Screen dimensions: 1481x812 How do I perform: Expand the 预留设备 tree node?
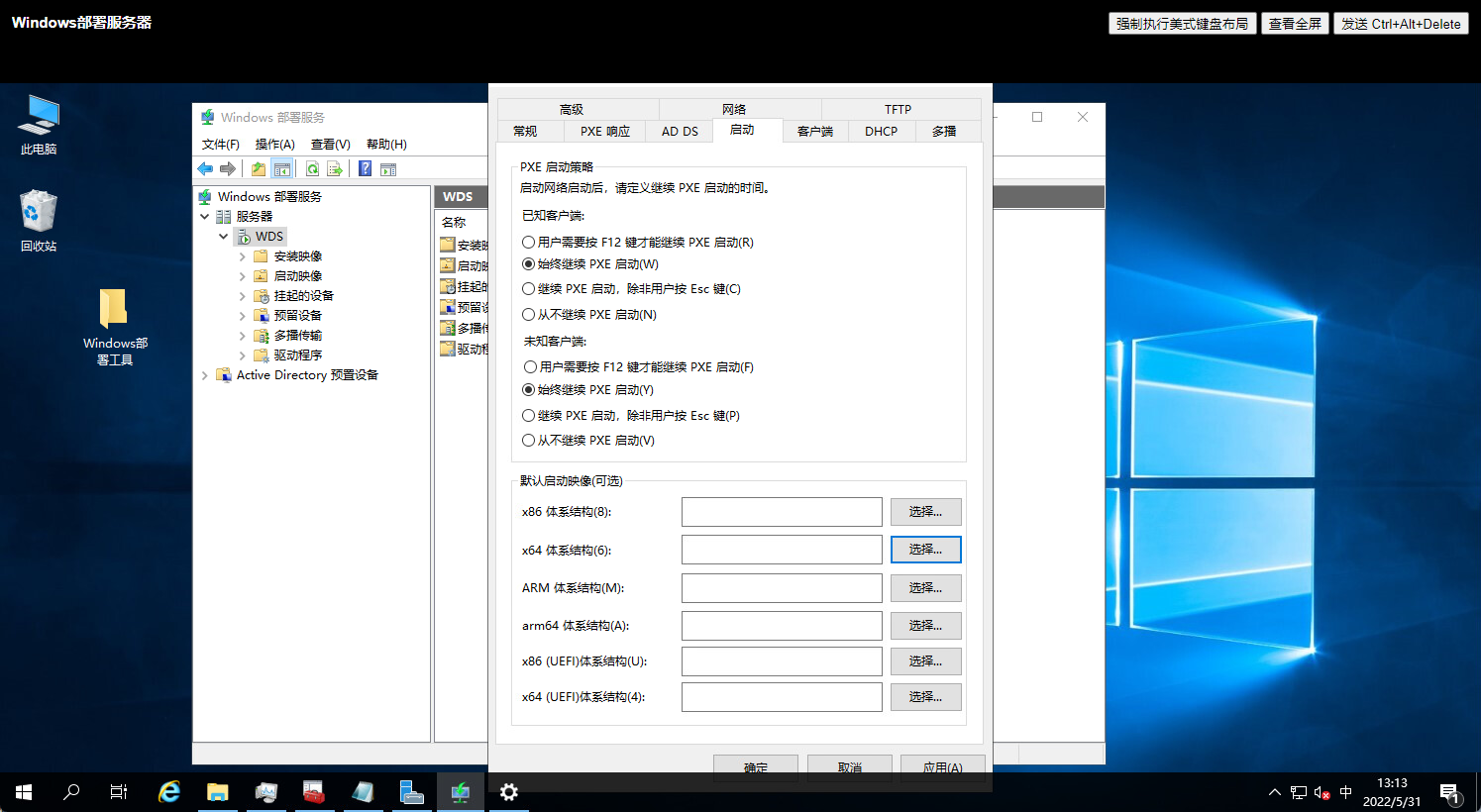click(x=243, y=315)
